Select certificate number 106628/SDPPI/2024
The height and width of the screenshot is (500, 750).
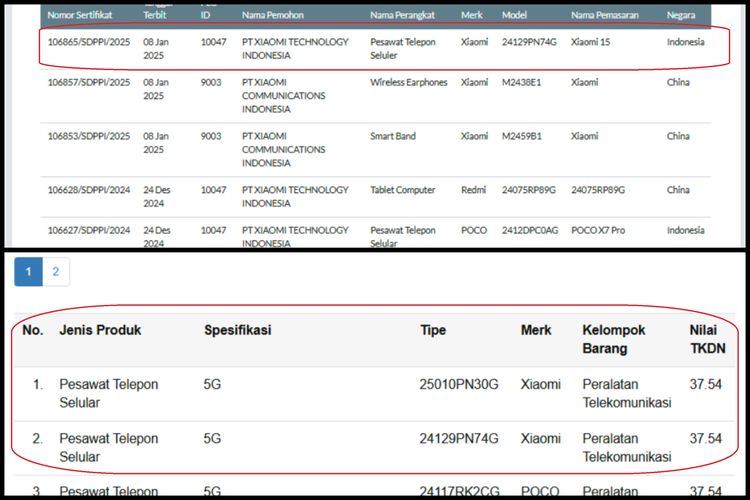[x=89, y=190]
